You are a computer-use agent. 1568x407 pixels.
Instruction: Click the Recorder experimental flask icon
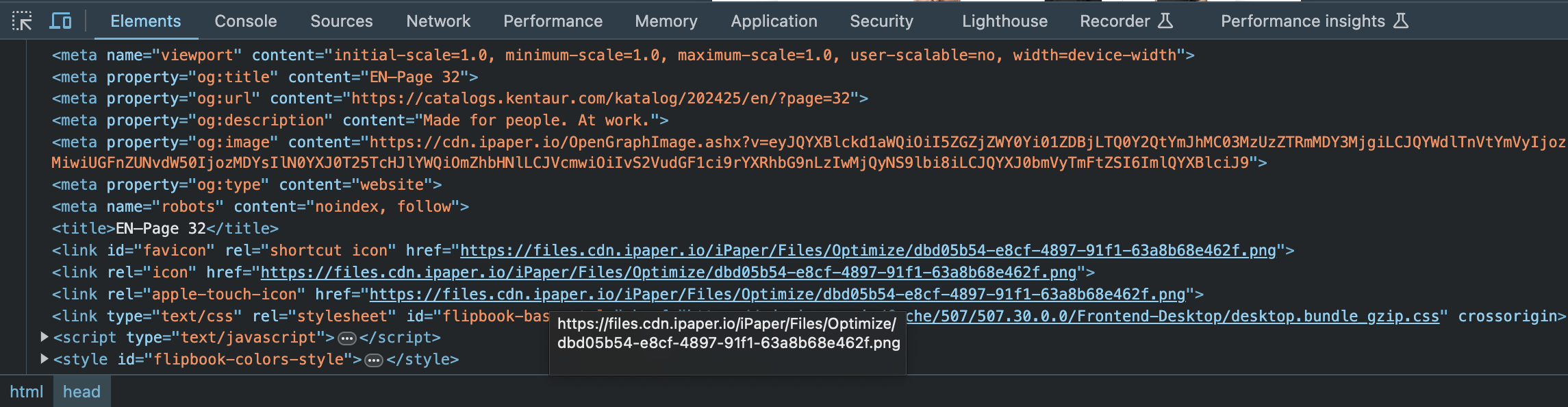click(x=1165, y=21)
